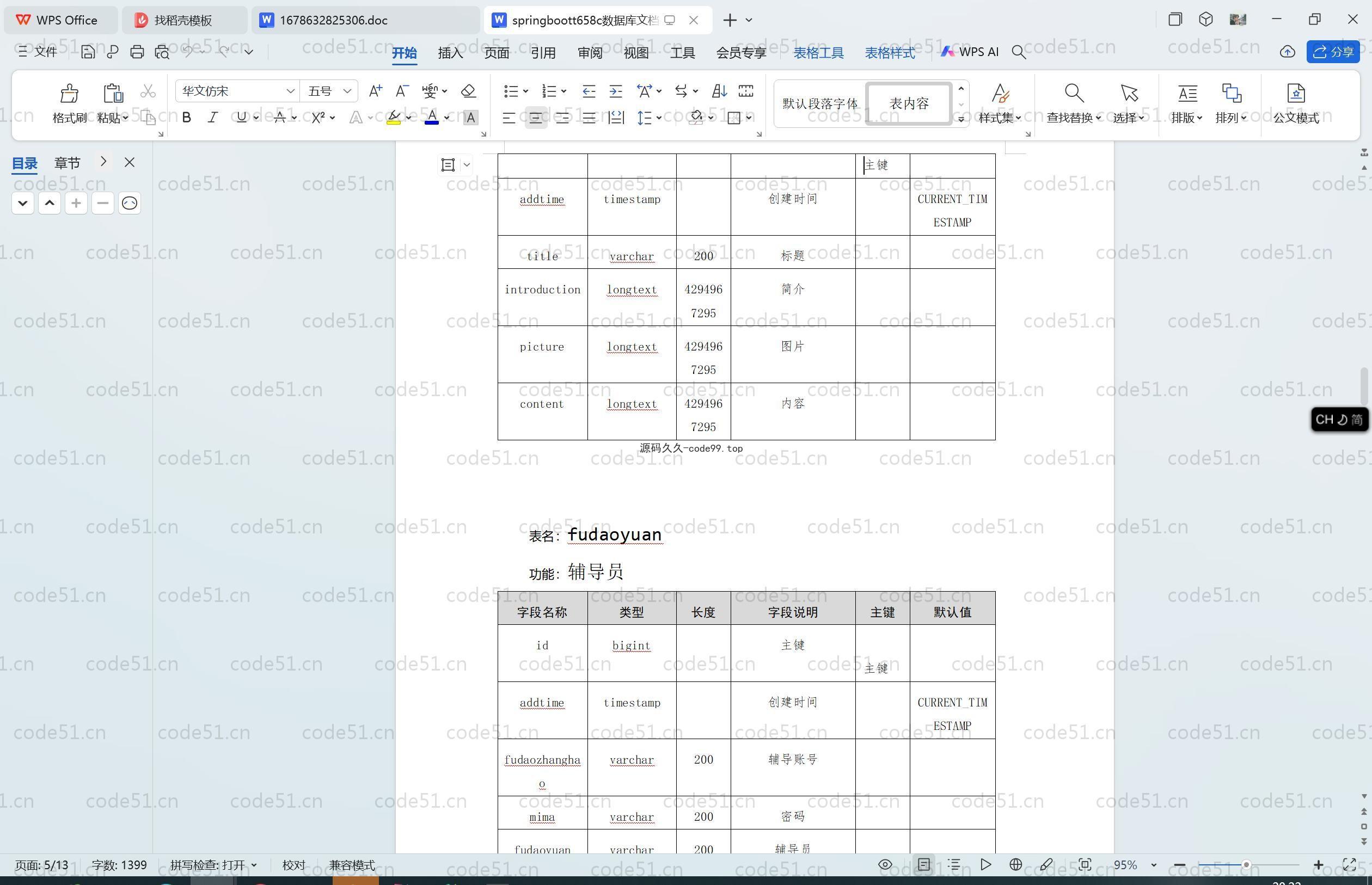This screenshot has height=885, width=1372.
Task: Click the plus promote heading icon in outline
Action: (x=76, y=203)
